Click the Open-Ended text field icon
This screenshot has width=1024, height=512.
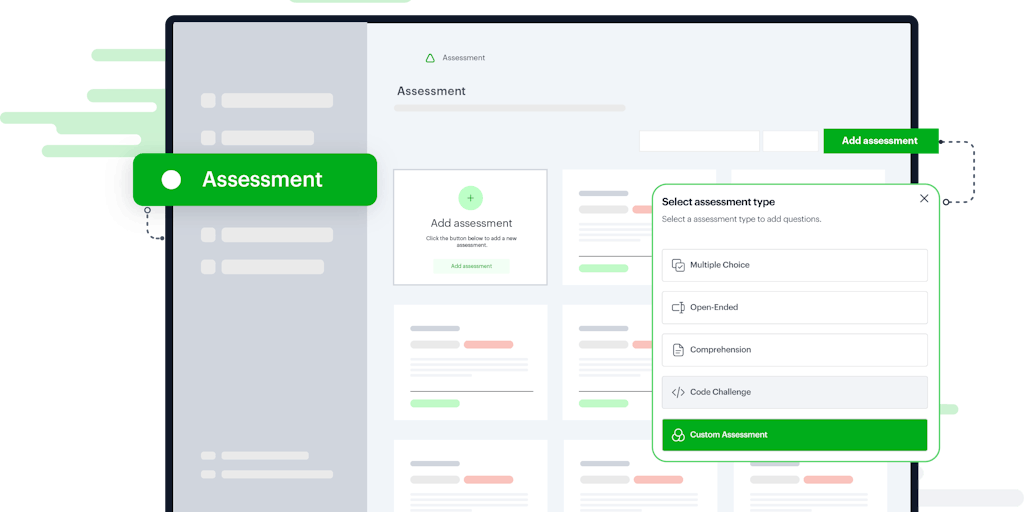tap(678, 308)
